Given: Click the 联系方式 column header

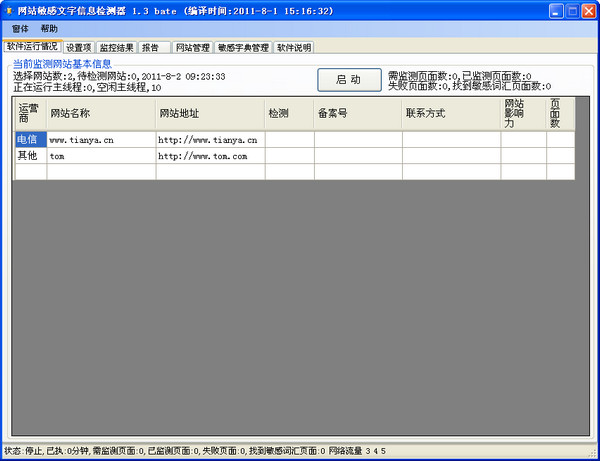Looking at the screenshot, I should 452,113.
